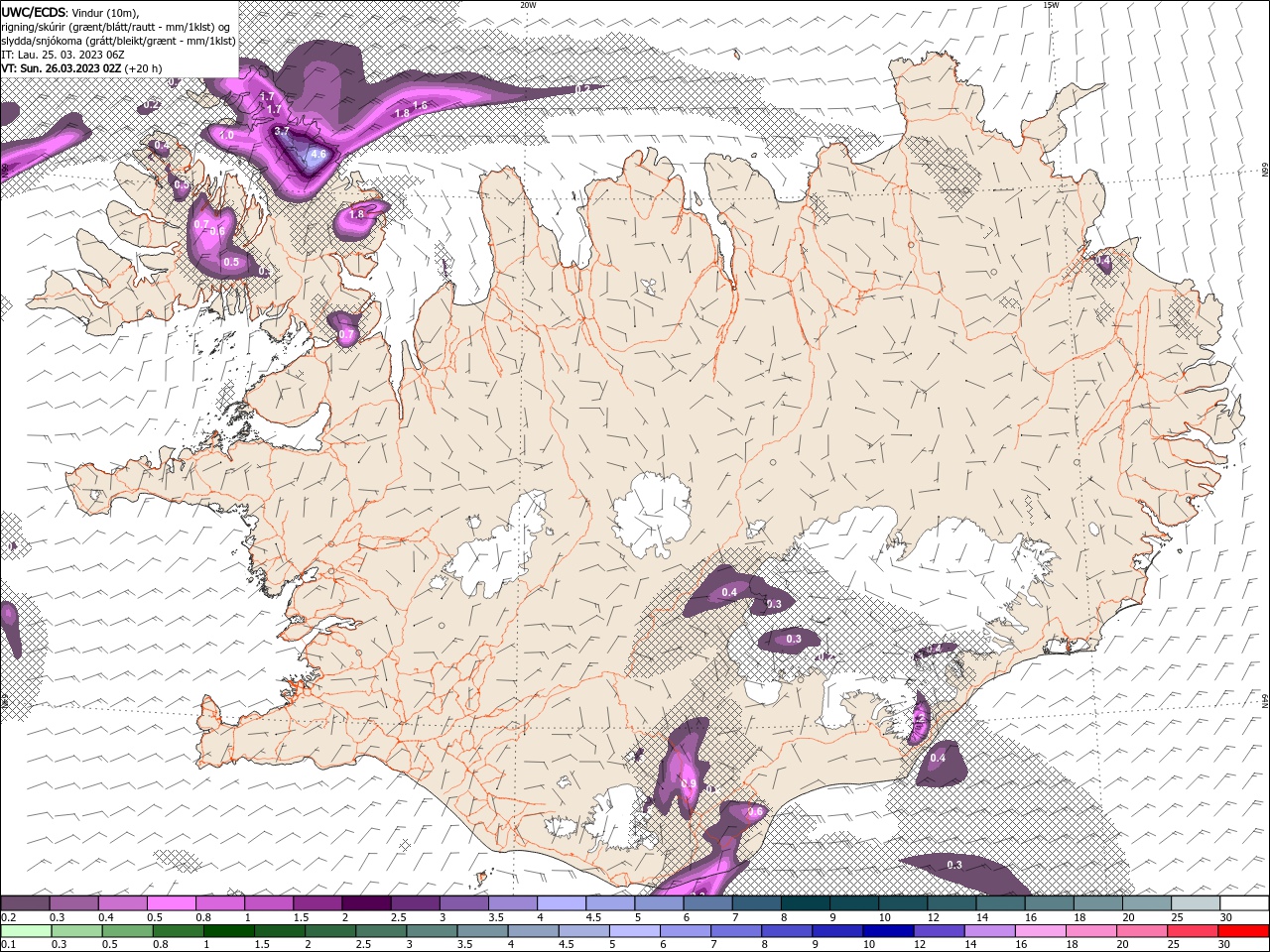
Task: Select the 'VT: Sun. 26.03.2023 02Z' valid time line
Action: coord(62,68)
